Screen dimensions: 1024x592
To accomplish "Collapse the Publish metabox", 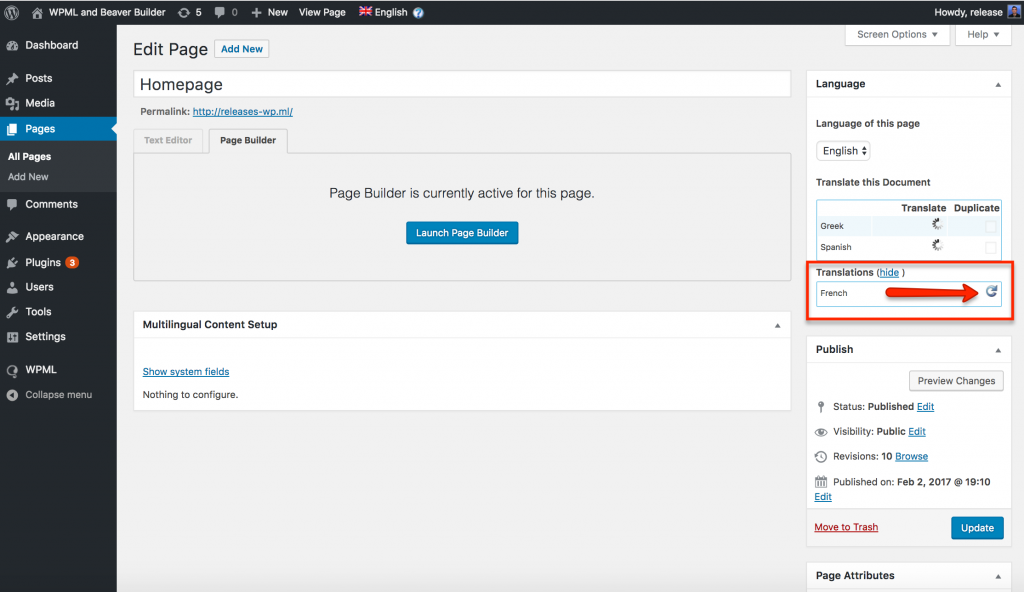I will coord(998,350).
